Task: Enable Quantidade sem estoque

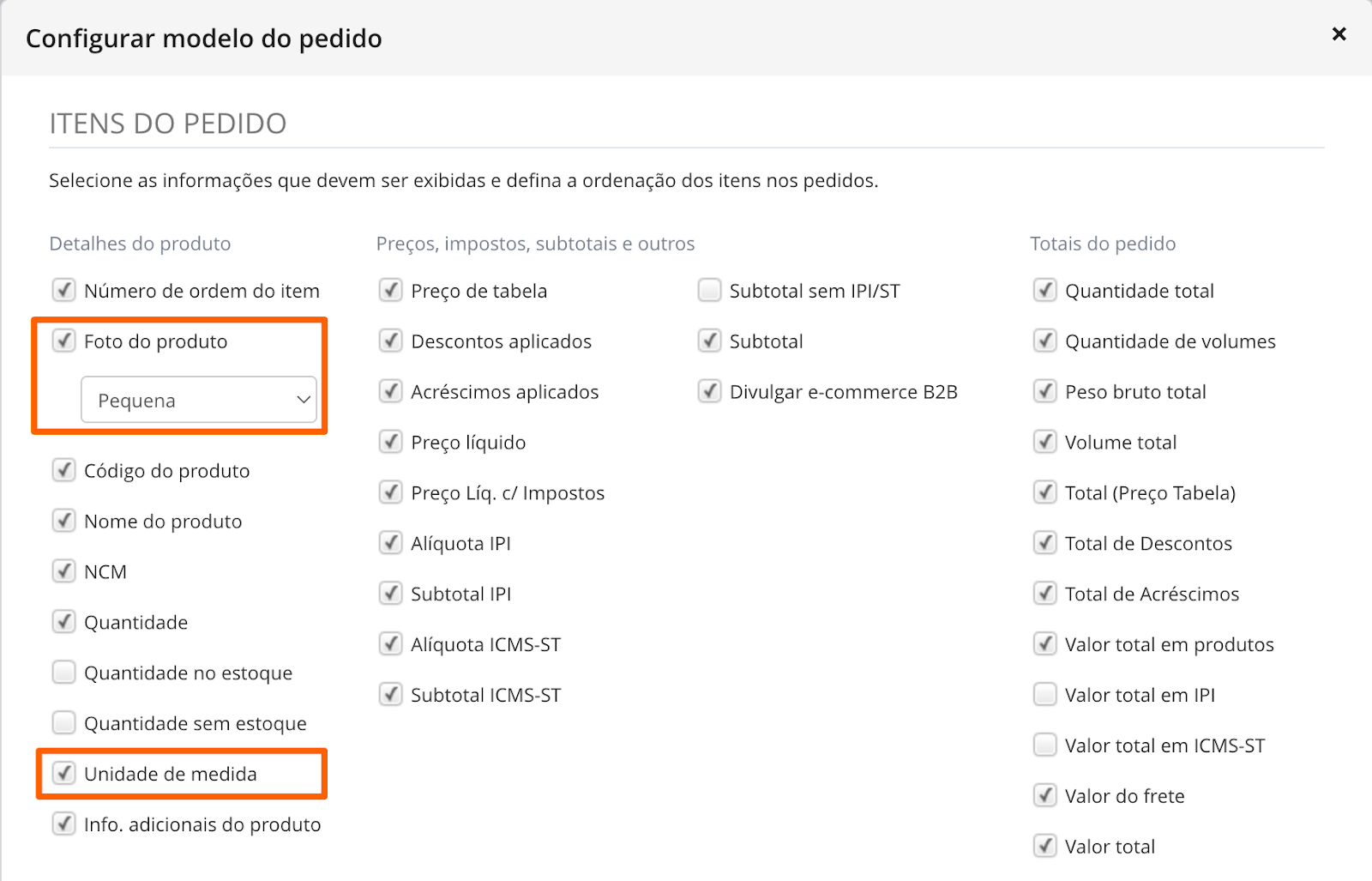Action: [x=64, y=722]
